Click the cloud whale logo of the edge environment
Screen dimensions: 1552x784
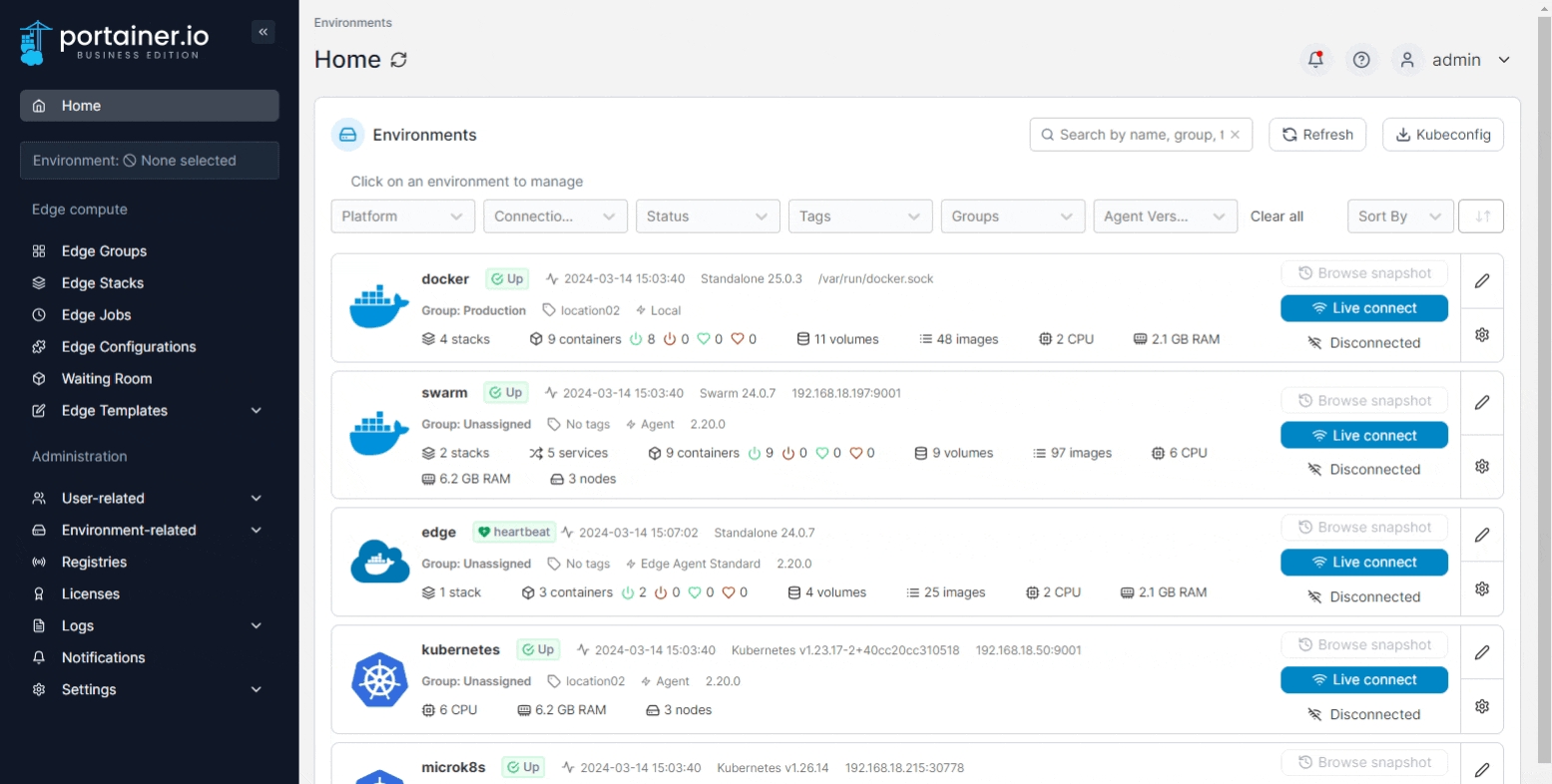tap(379, 562)
